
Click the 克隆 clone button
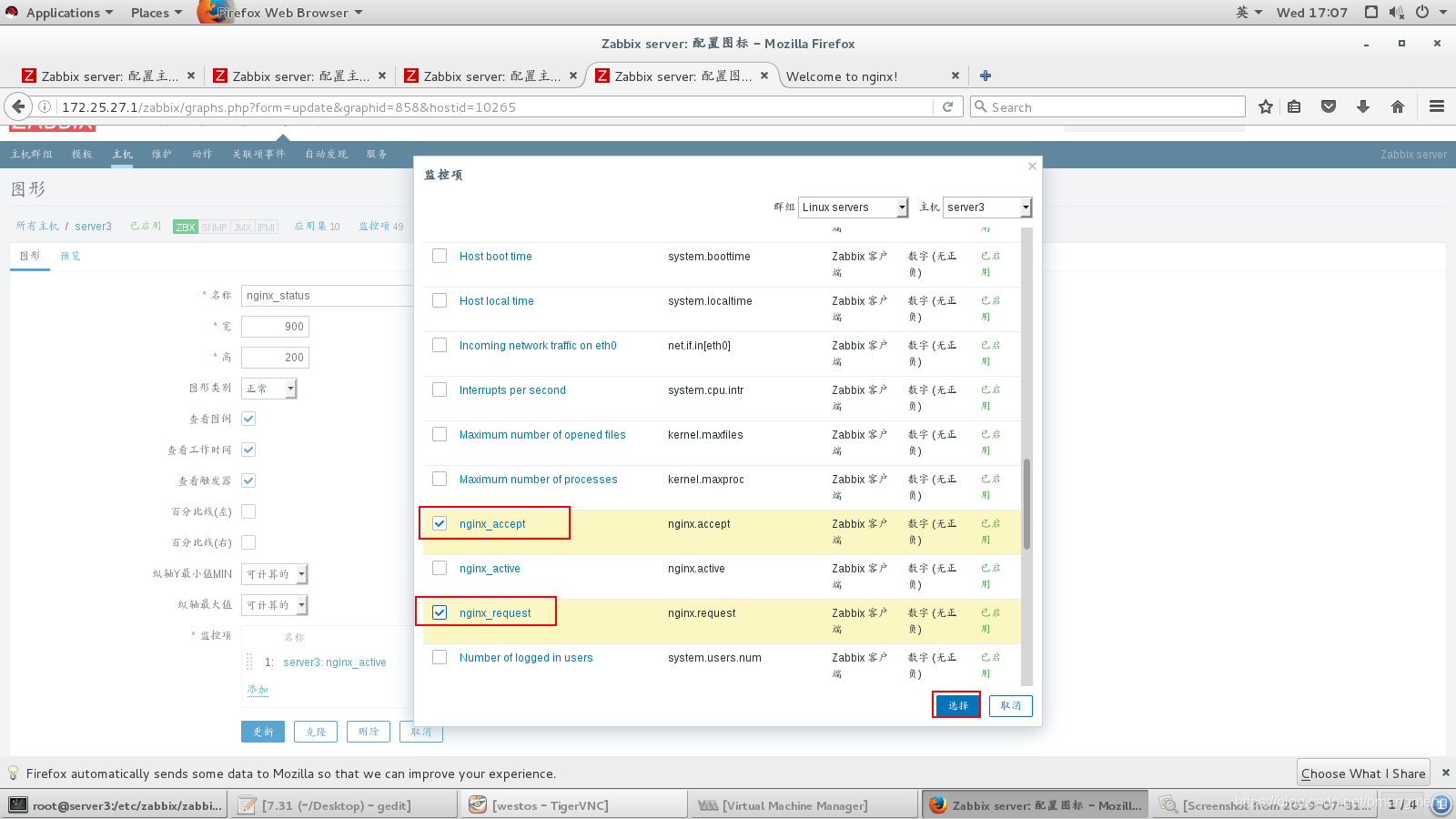point(316,732)
